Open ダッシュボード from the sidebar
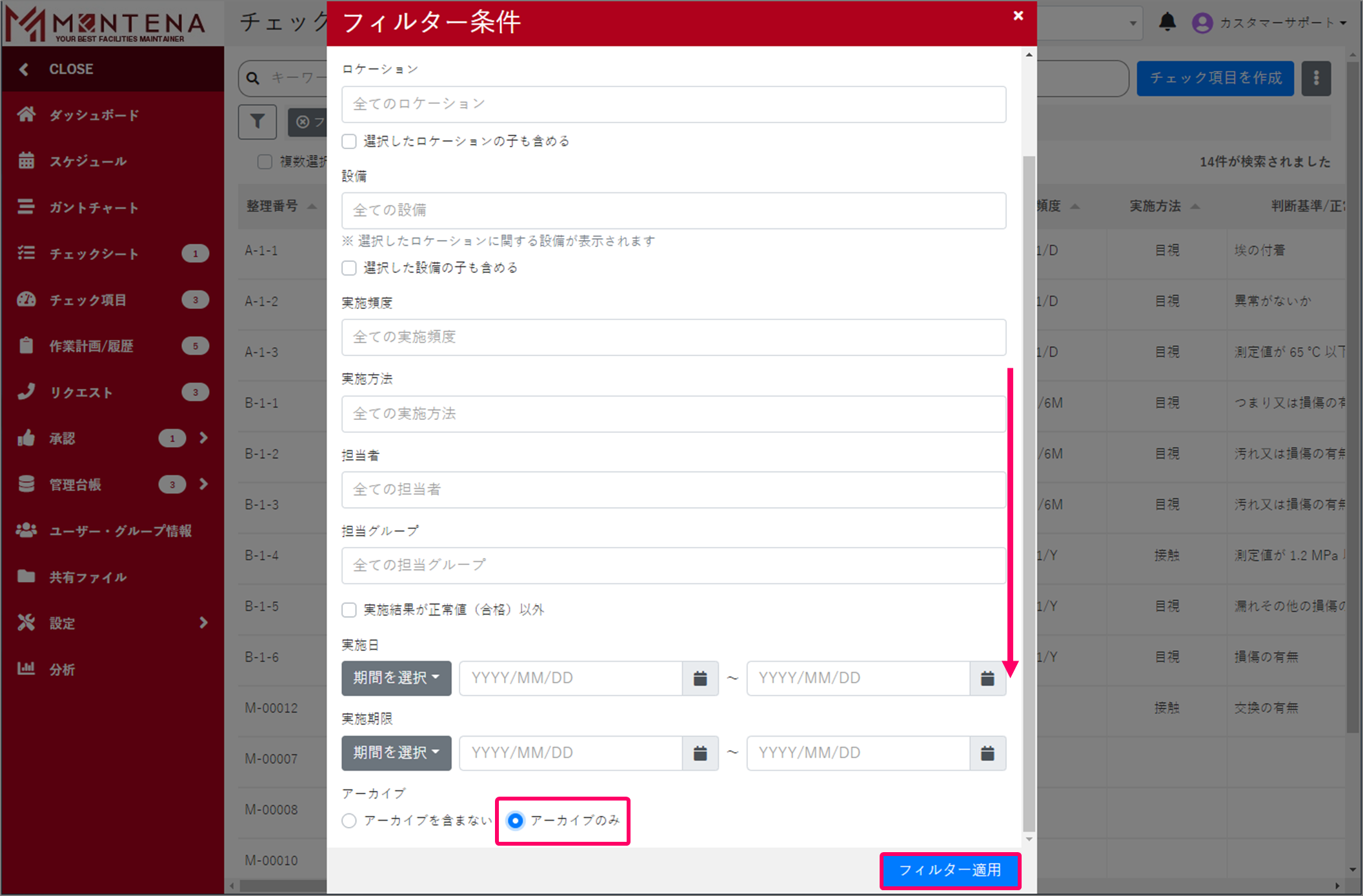The height and width of the screenshot is (896, 1363). (x=94, y=115)
